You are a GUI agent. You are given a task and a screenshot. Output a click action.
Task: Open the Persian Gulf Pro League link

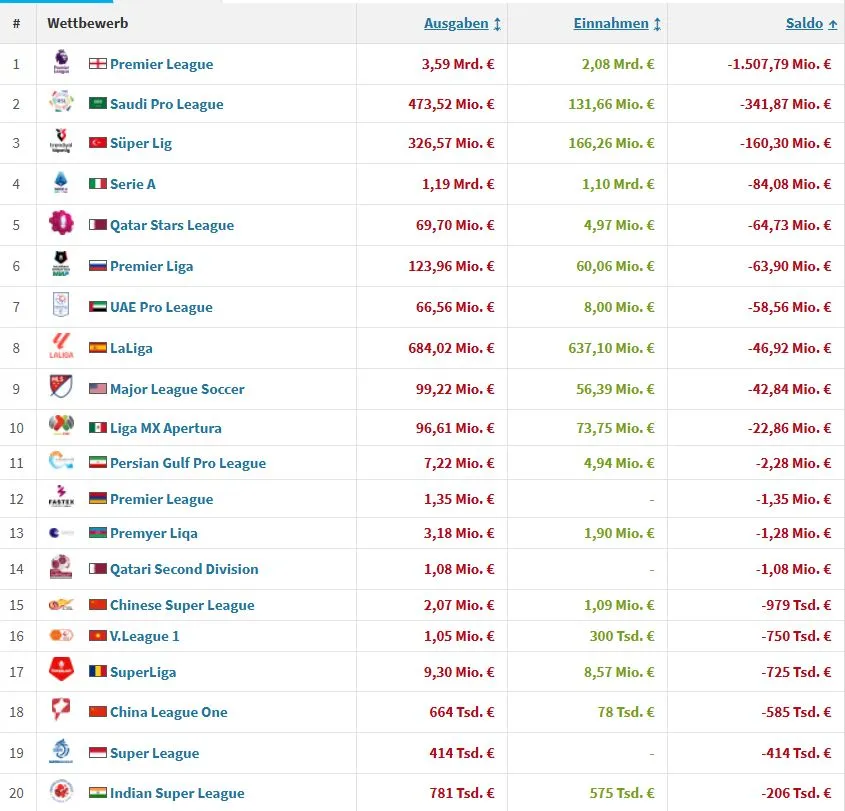tap(188, 463)
